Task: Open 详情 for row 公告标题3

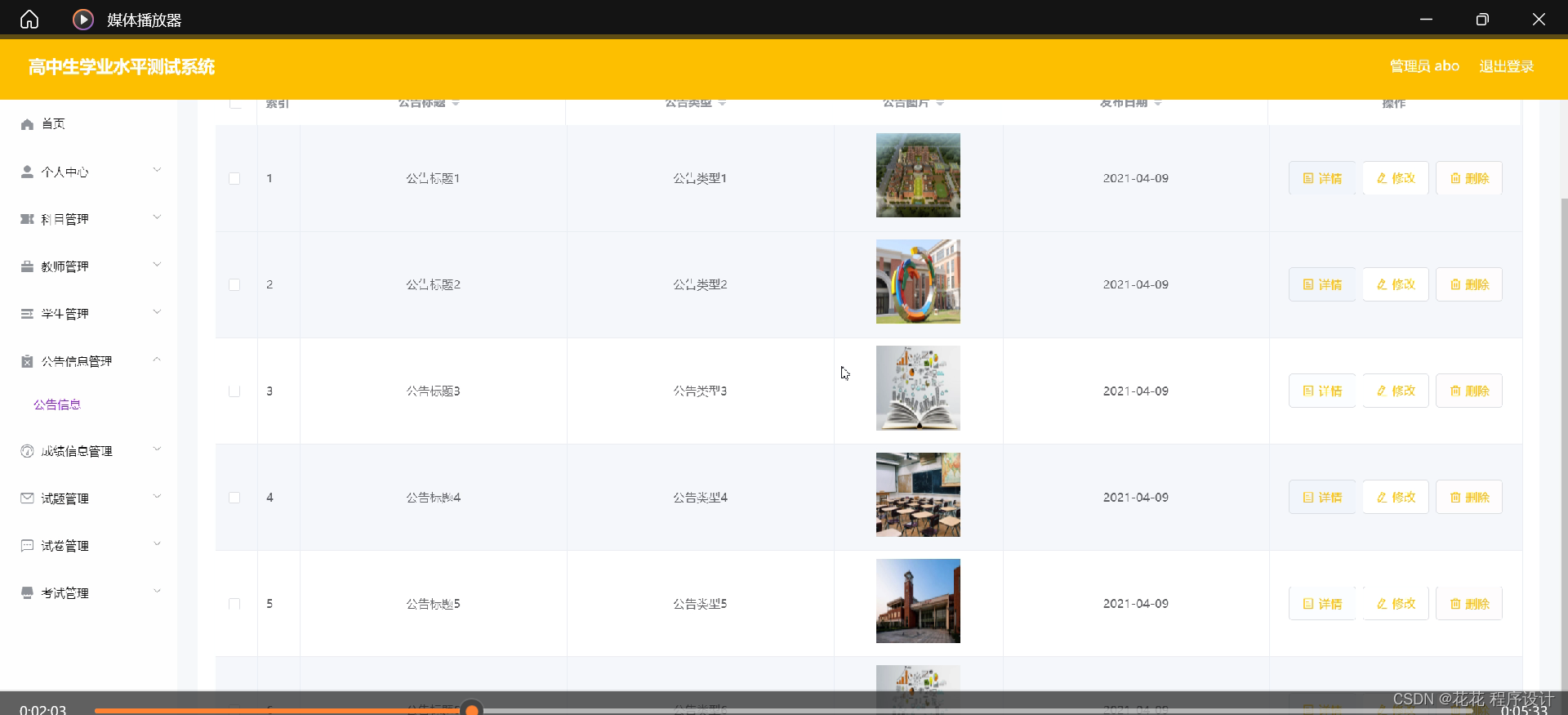Action: [x=1322, y=391]
